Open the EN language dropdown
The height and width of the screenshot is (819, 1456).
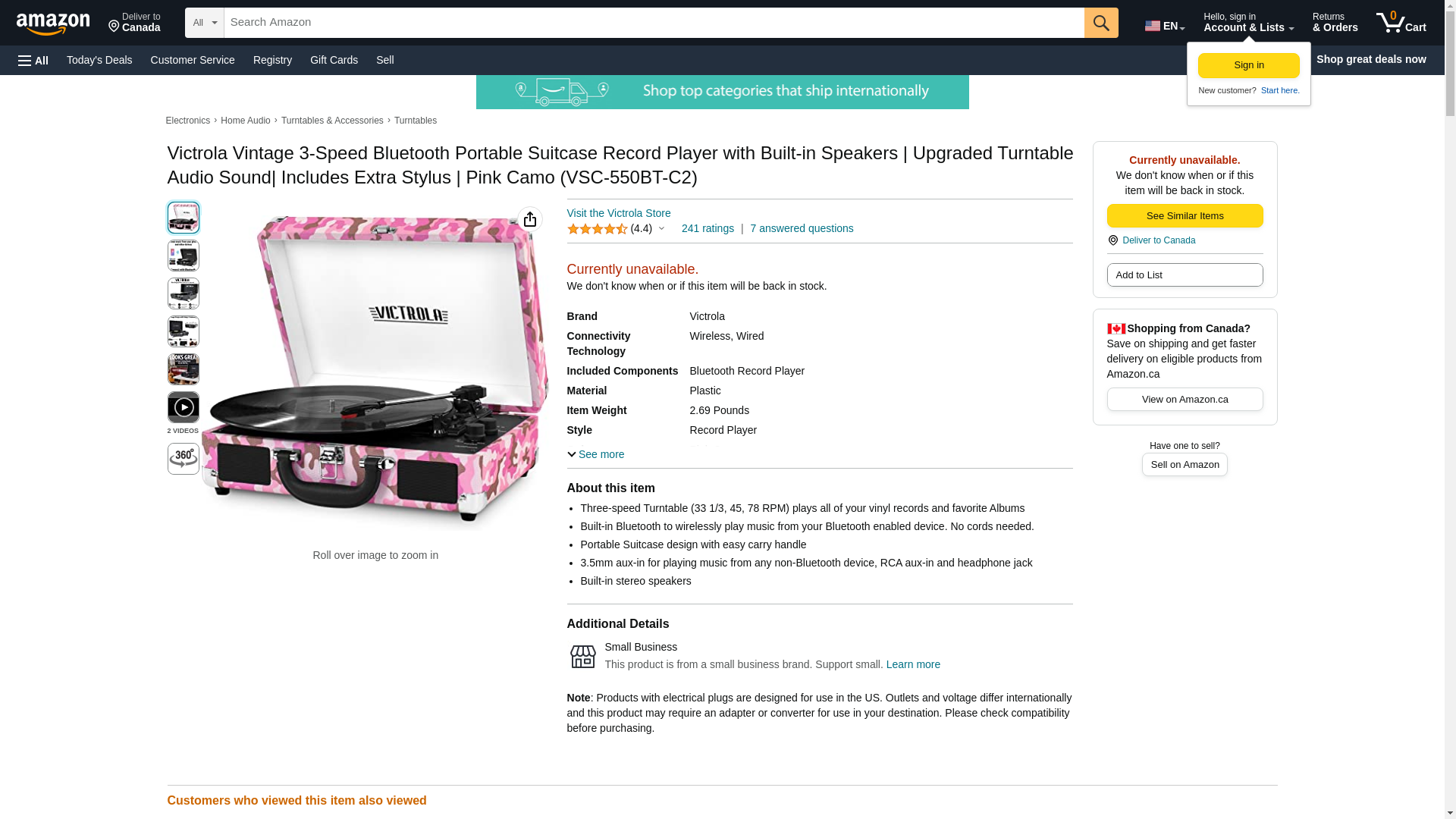point(1165,25)
